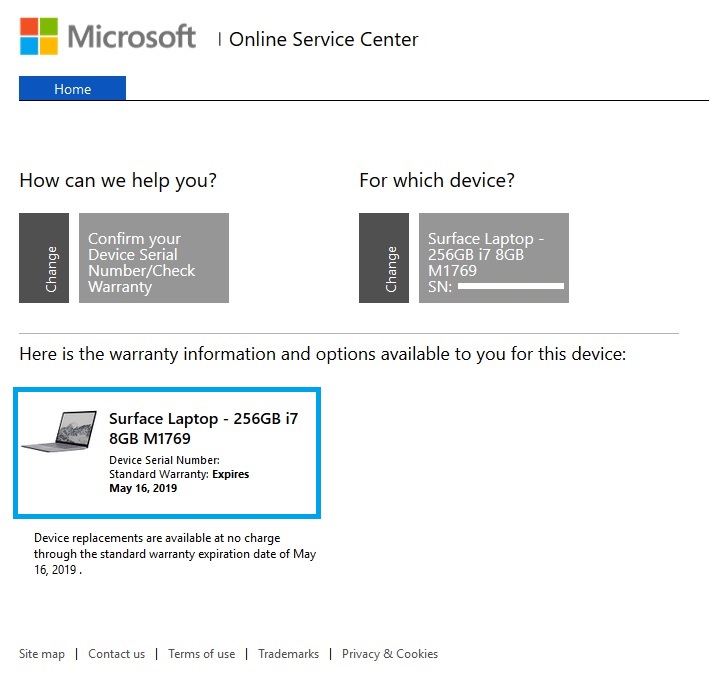
Task: Select the Confirm your Device Serial Number/Check Warranty tile
Action: 154,258
